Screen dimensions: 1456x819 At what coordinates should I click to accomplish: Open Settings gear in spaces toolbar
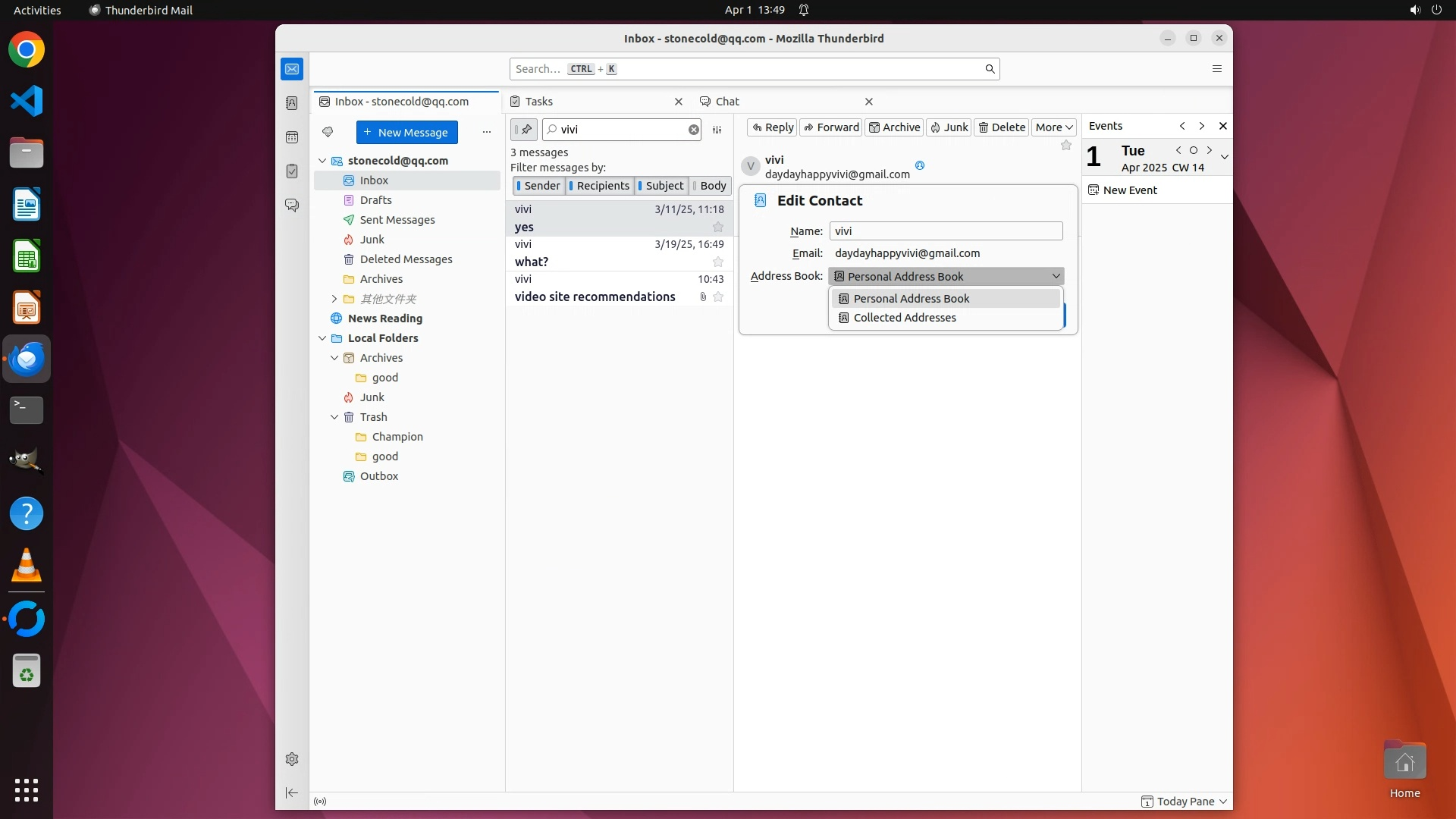(292, 759)
